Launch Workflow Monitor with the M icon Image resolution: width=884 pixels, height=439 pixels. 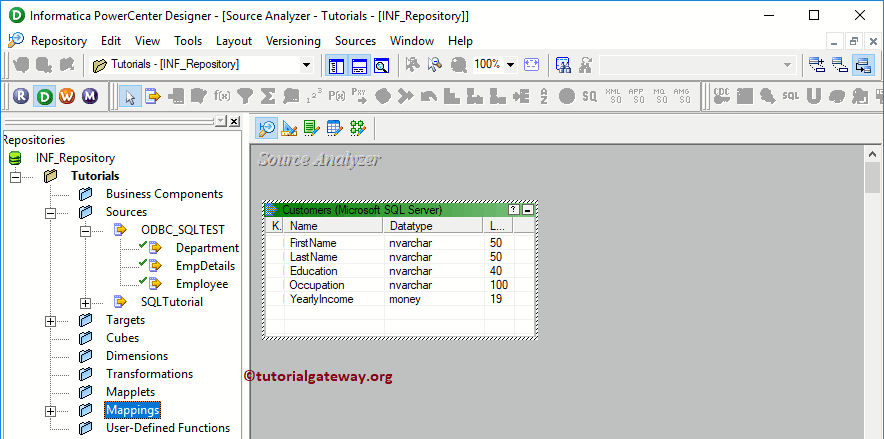89,96
